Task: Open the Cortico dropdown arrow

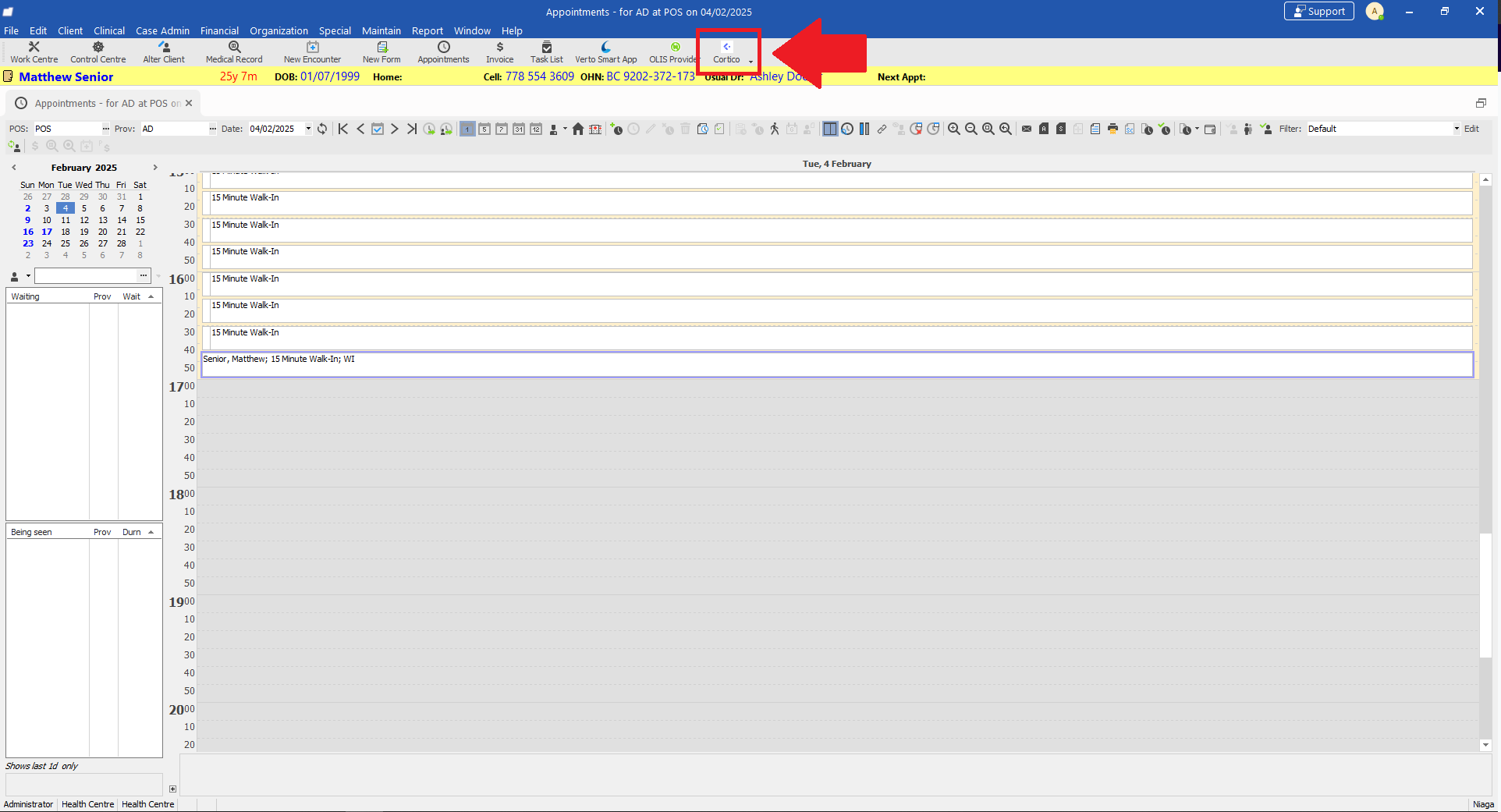Action: pyautogui.click(x=750, y=61)
